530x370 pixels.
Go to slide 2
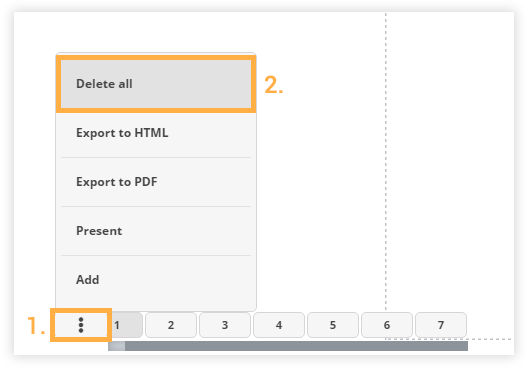[171, 325]
